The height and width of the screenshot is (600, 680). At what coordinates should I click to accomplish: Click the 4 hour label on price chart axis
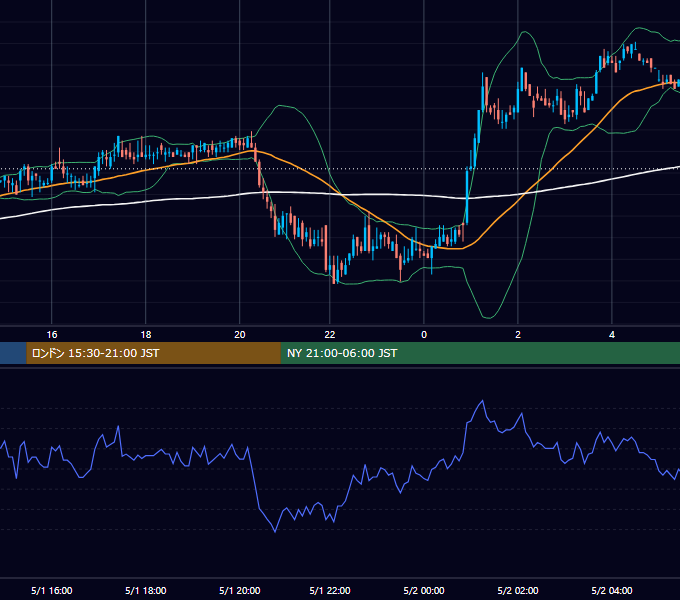tap(612, 335)
